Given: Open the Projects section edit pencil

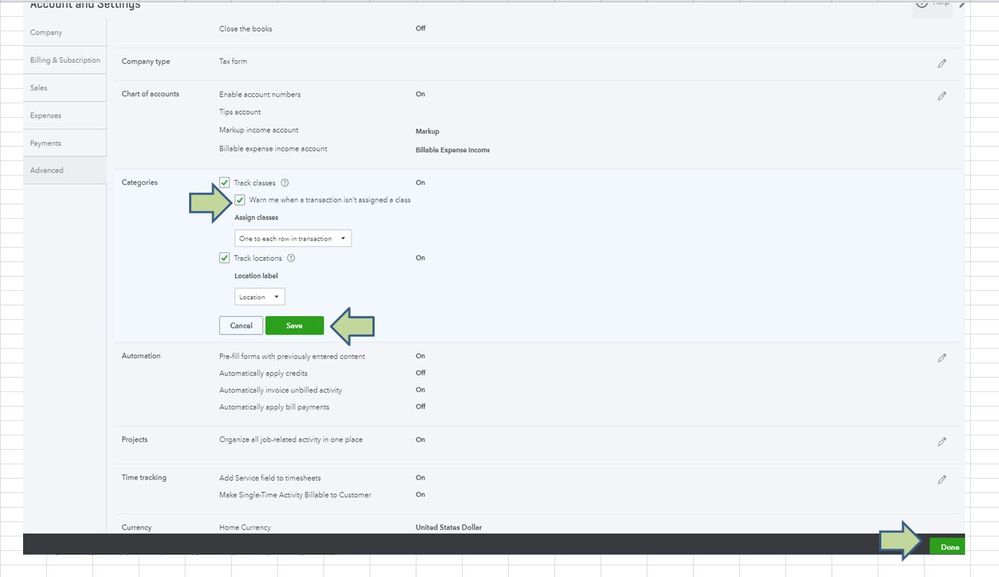Looking at the screenshot, I should 941,441.
